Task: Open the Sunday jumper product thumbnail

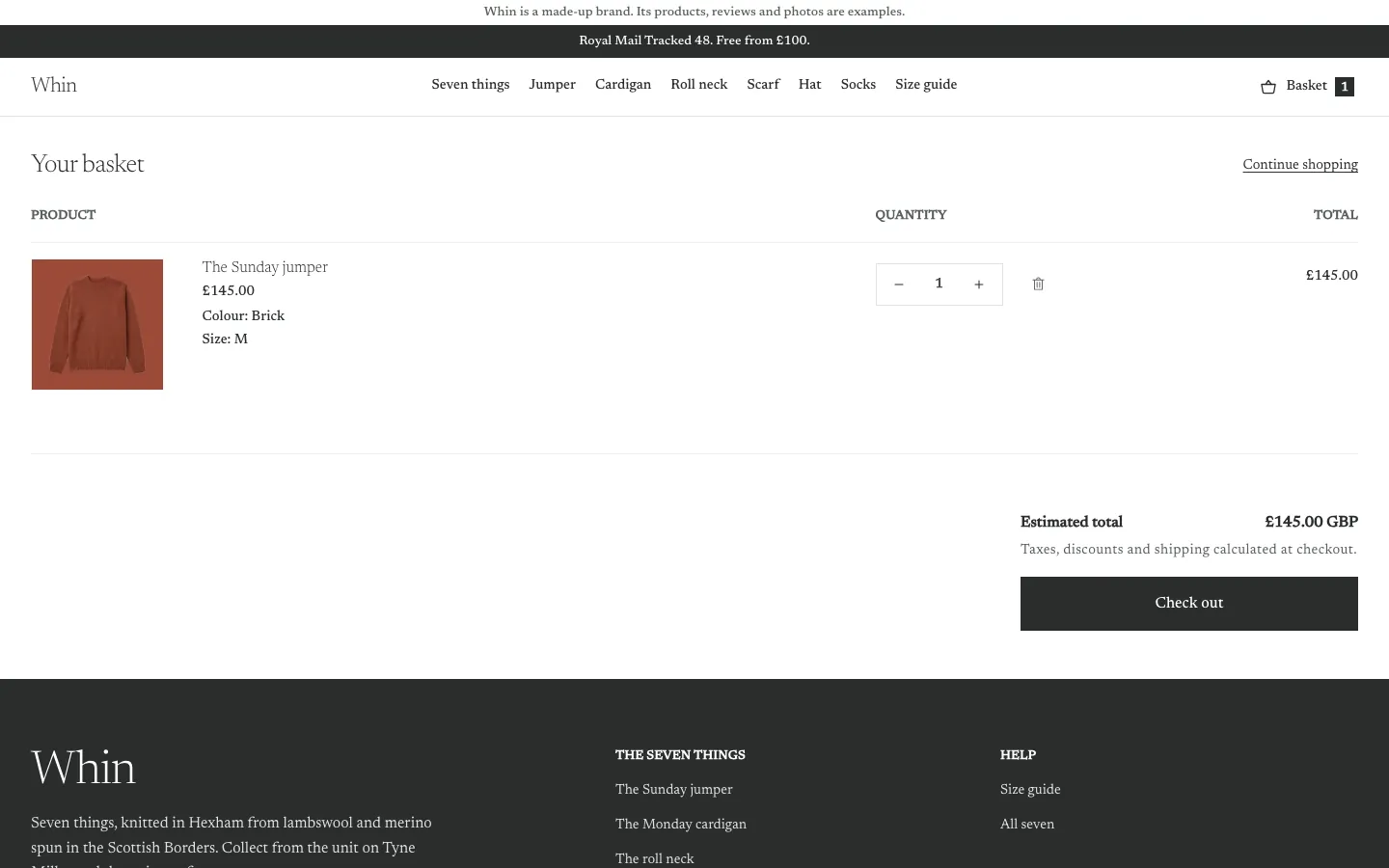Action: pyautogui.click(x=97, y=324)
